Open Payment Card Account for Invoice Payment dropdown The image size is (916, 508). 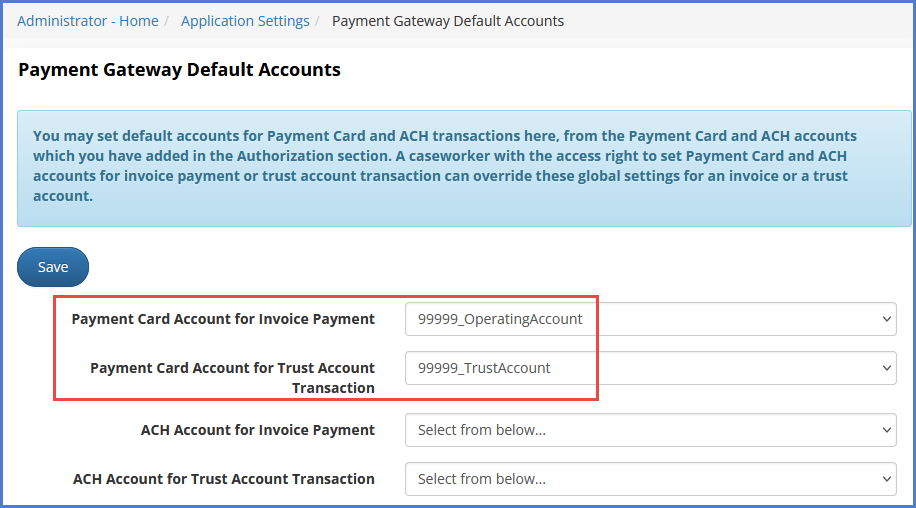[x=650, y=319]
